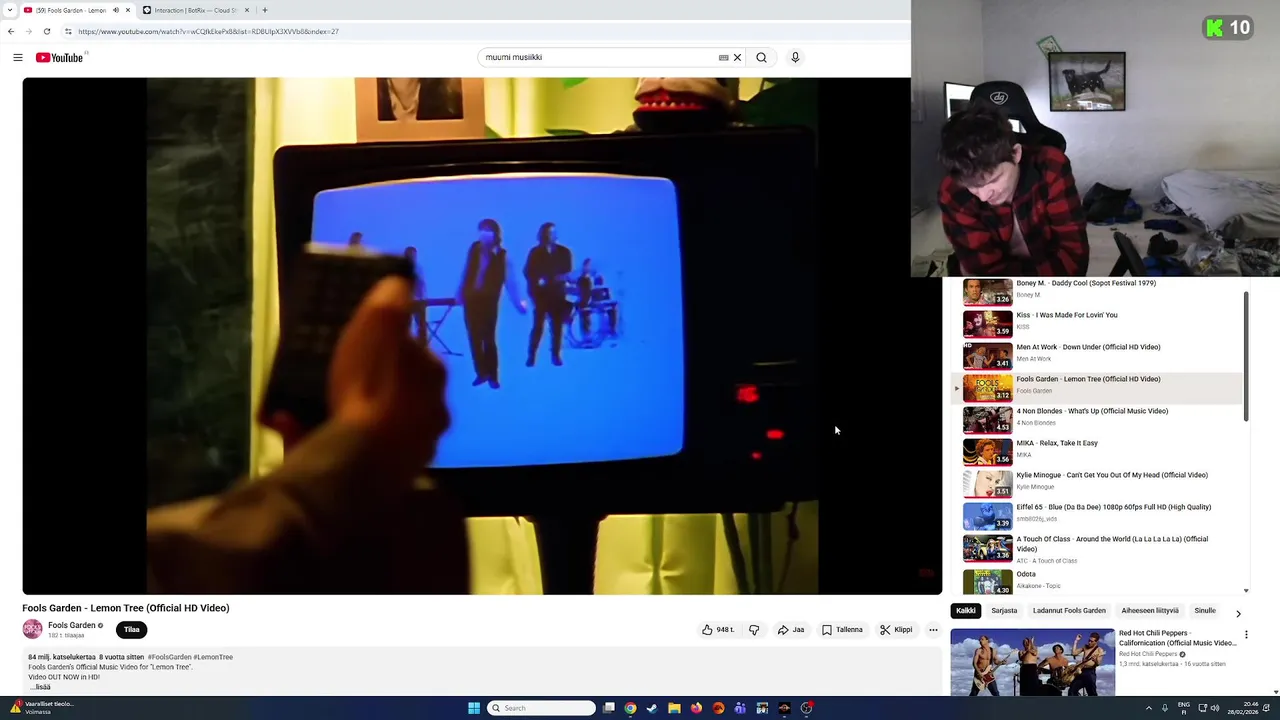Image resolution: width=1280 pixels, height=720 pixels.
Task: Play MIKA Relax, Take It Easy
Action: click(x=1095, y=451)
